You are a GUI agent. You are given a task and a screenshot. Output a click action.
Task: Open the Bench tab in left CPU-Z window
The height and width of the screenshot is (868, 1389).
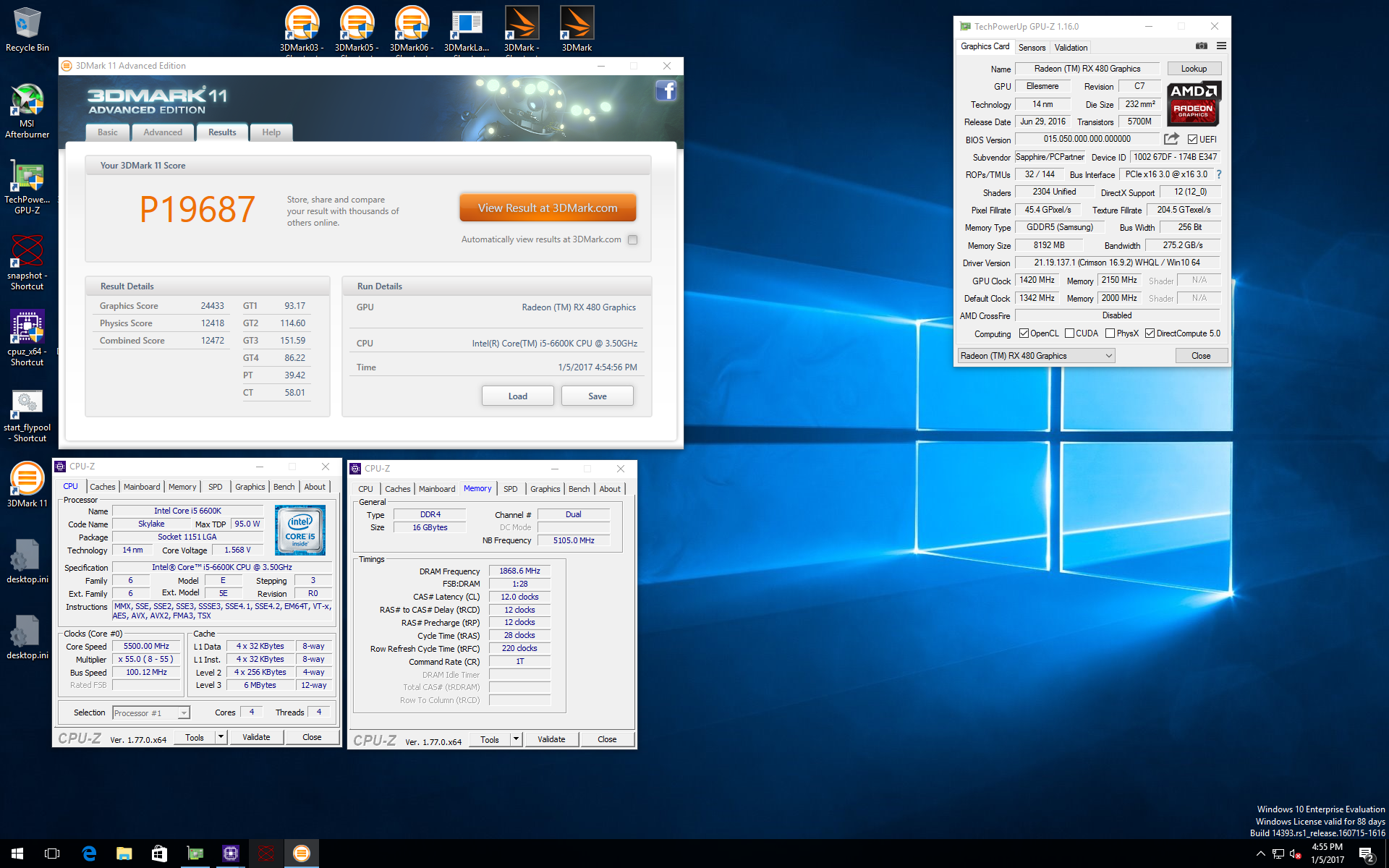284,487
